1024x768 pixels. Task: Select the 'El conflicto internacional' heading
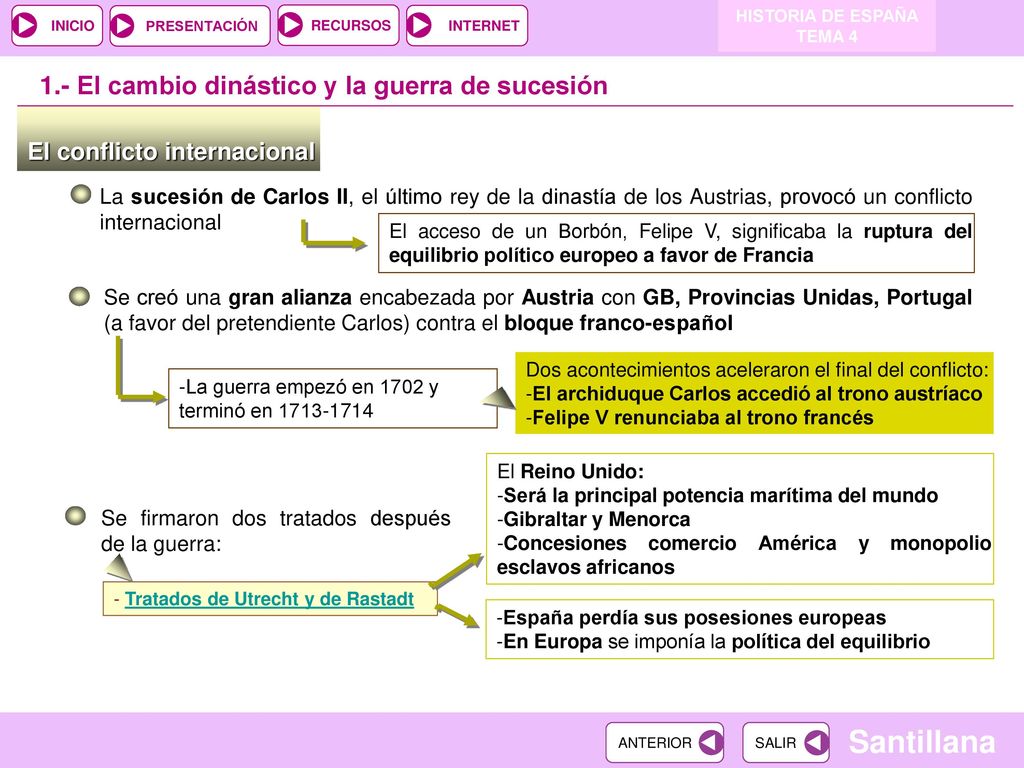click(x=171, y=152)
